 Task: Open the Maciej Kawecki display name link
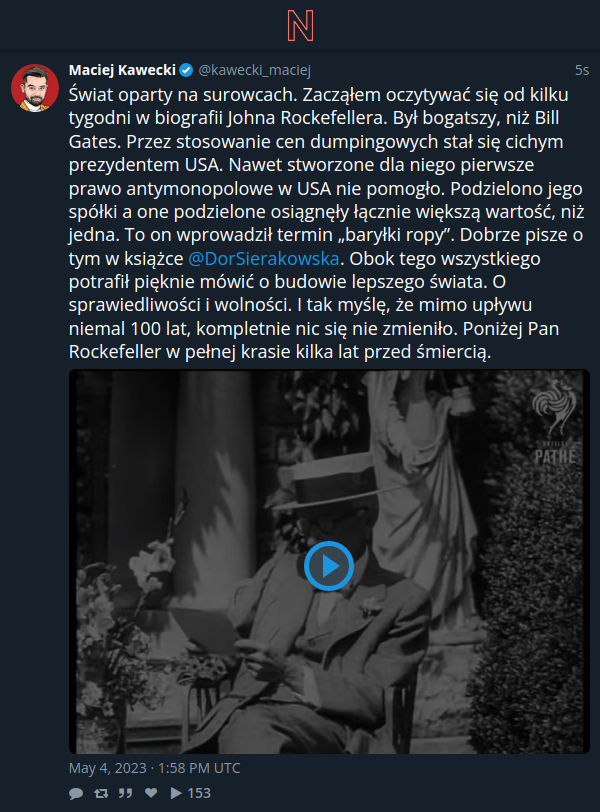tap(122, 70)
